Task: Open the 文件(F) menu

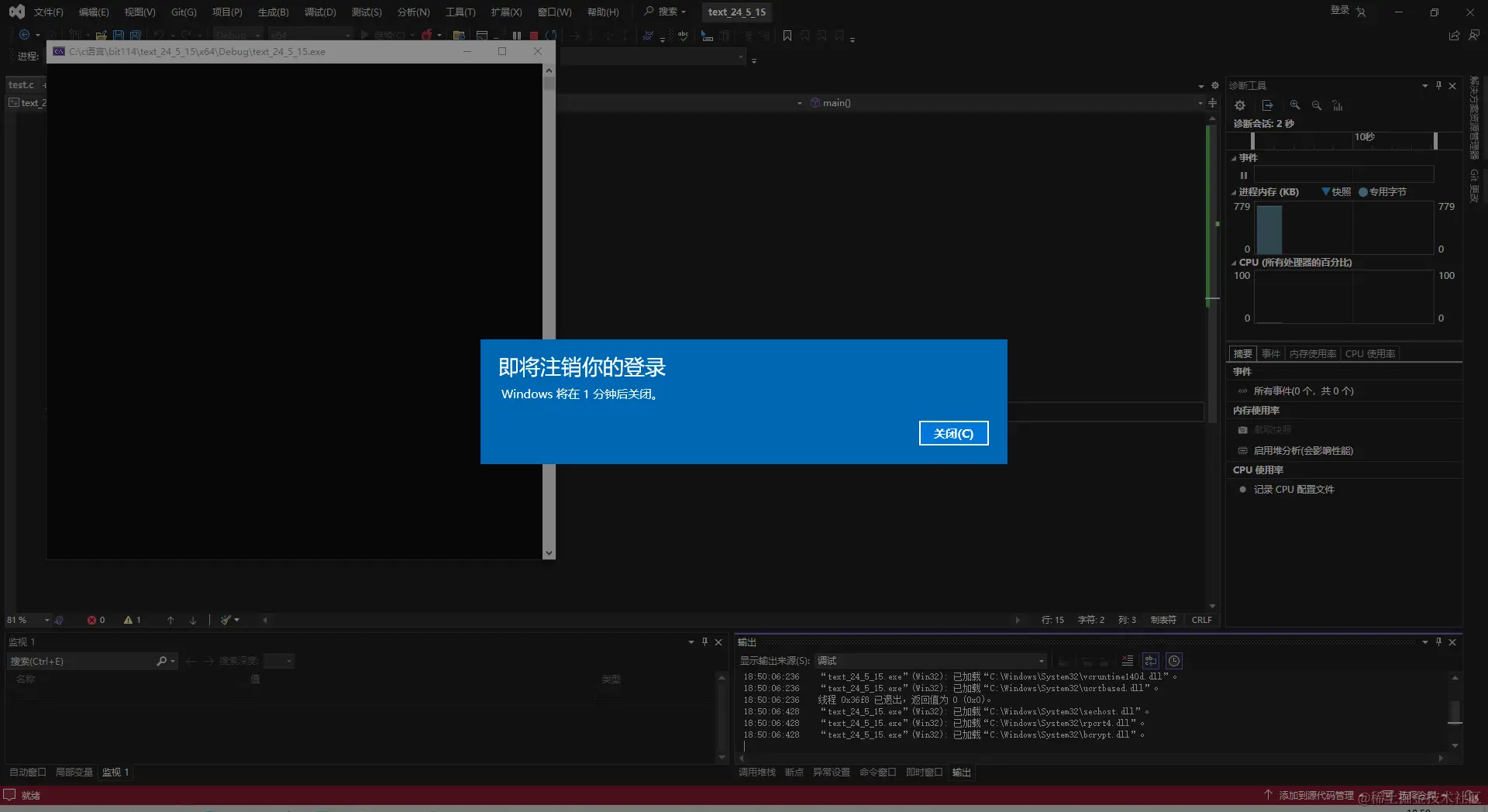Action: (x=48, y=12)
